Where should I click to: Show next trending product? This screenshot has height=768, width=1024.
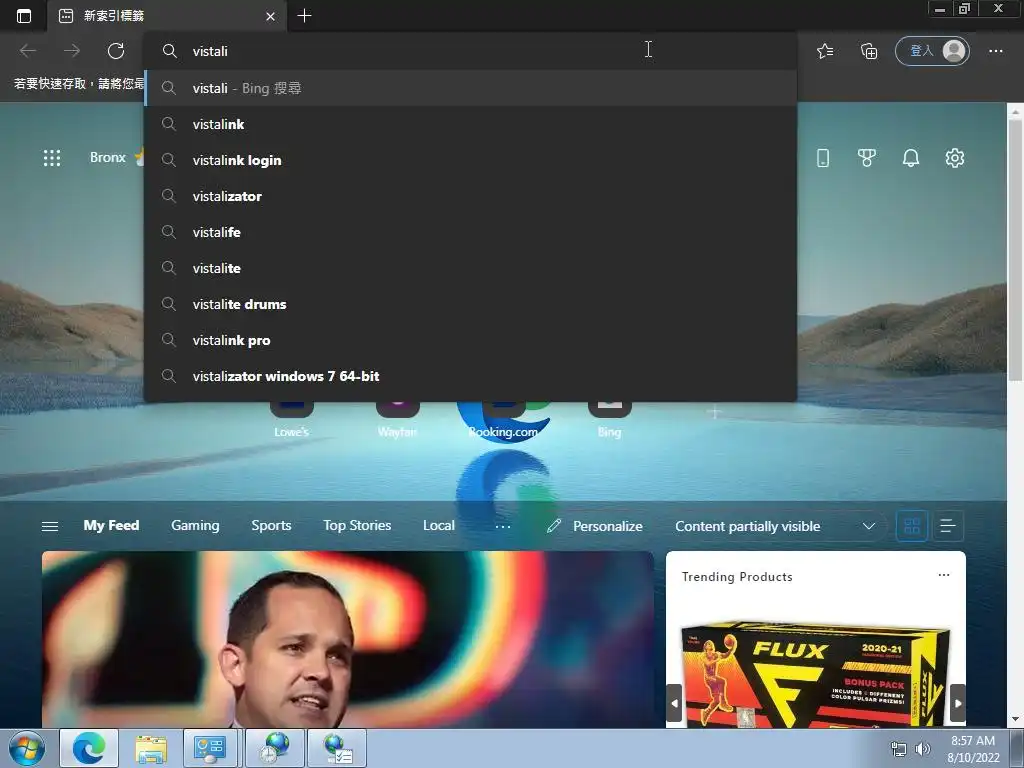957,703
